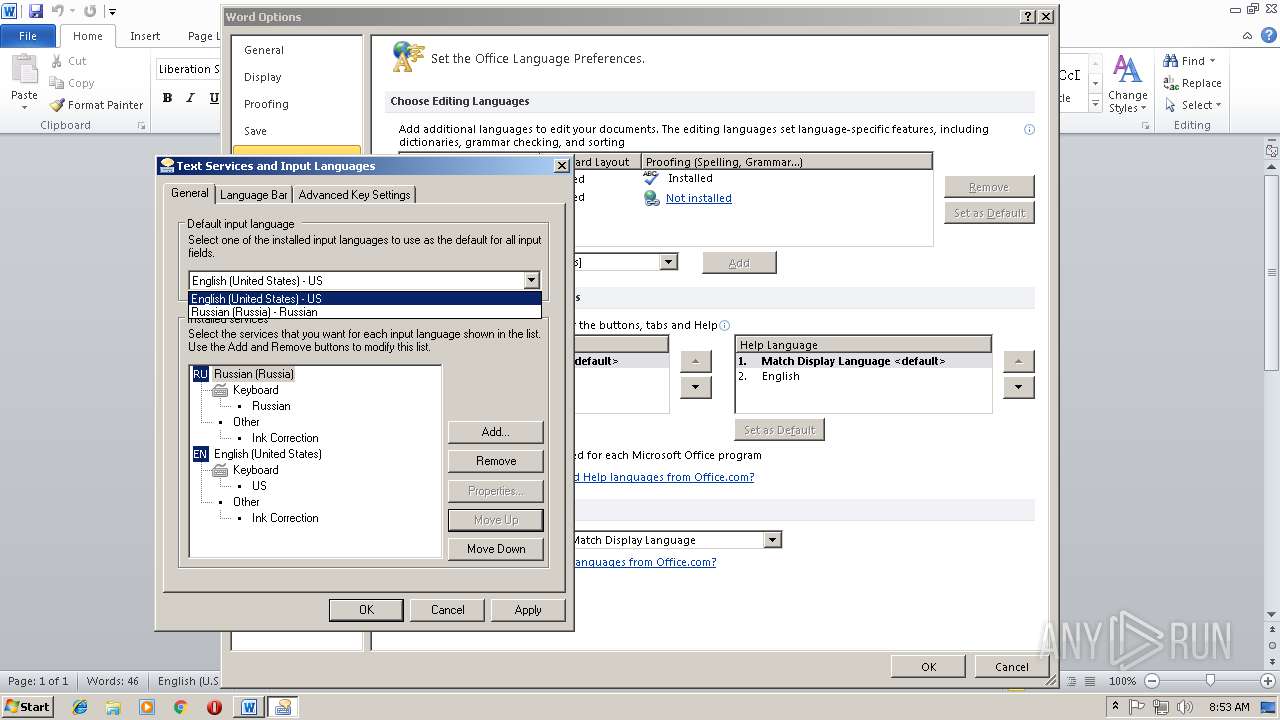This screenshot has height=720, width=1280.
Task: Choose English (United States) - US from list
Action: (365, 298)
